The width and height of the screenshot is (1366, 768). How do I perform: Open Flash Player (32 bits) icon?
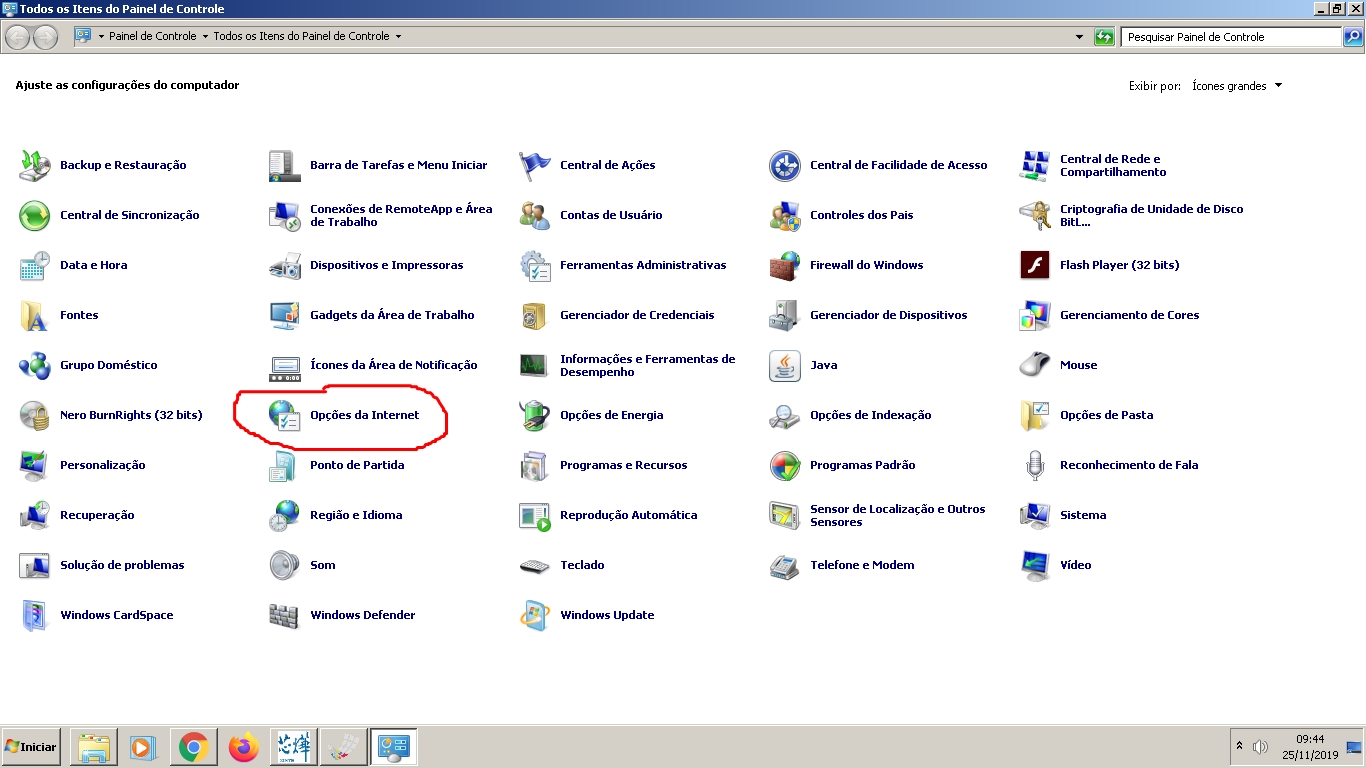(x=1035, y=265)
